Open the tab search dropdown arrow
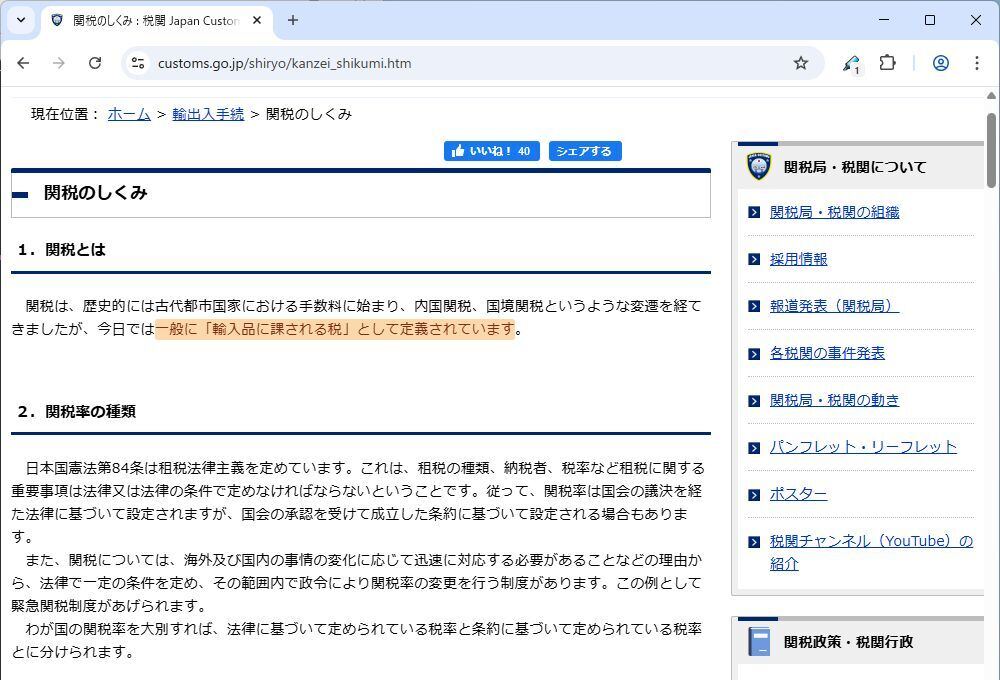1000x680 pixels. coord(21,20)
